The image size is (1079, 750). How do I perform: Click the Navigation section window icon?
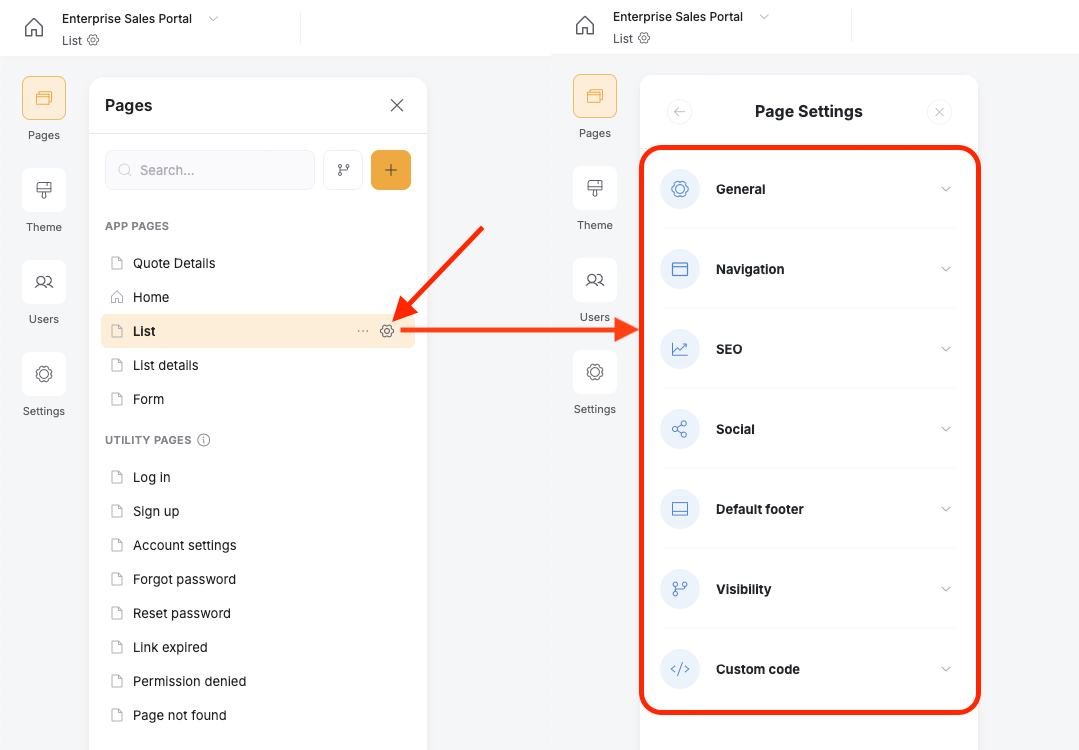[x=680, y=269]
